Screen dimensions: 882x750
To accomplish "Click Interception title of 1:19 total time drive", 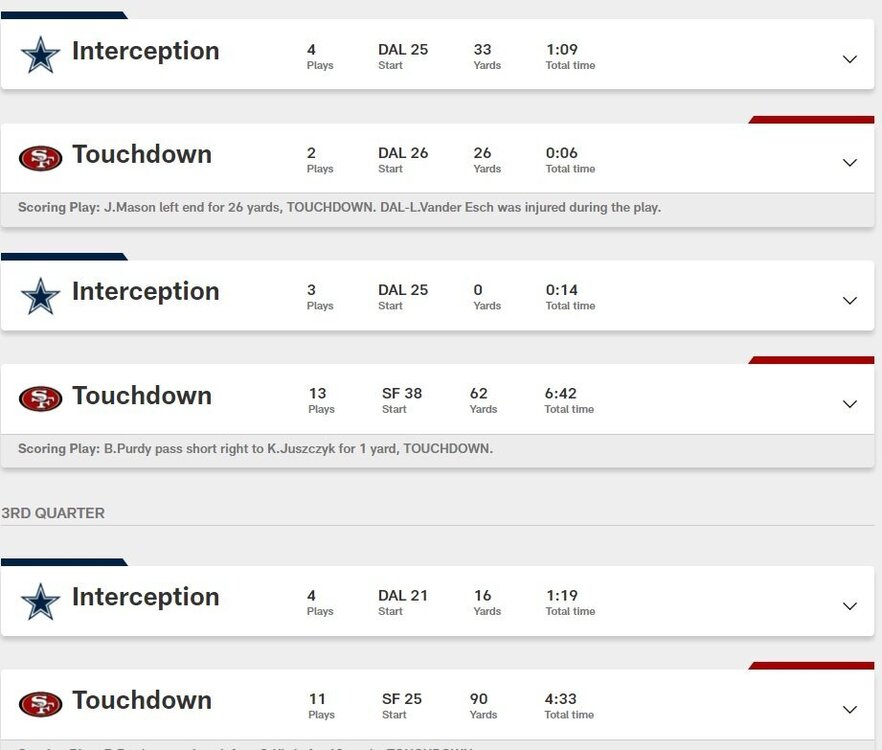I will point(145,597).
